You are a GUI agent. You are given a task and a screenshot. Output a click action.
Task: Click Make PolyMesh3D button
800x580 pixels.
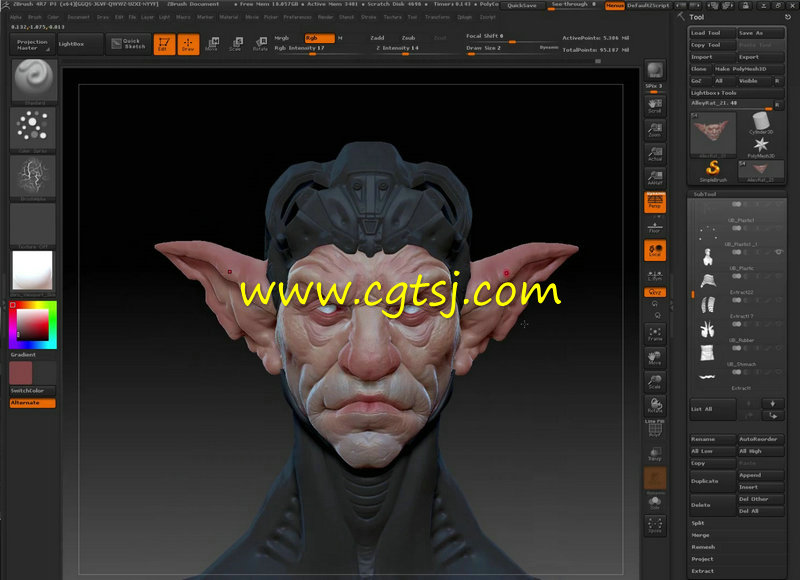748,69
